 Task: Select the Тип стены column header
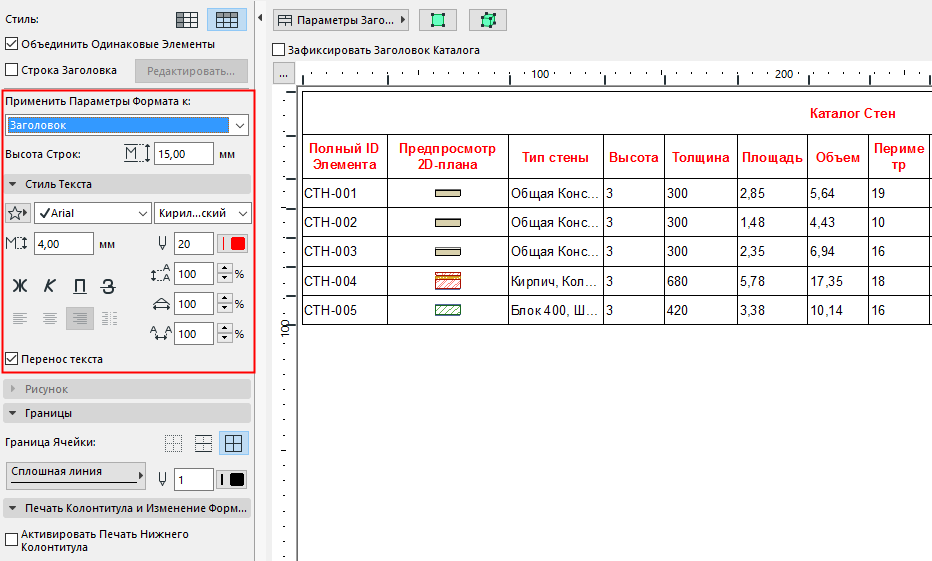pos(556,156)
